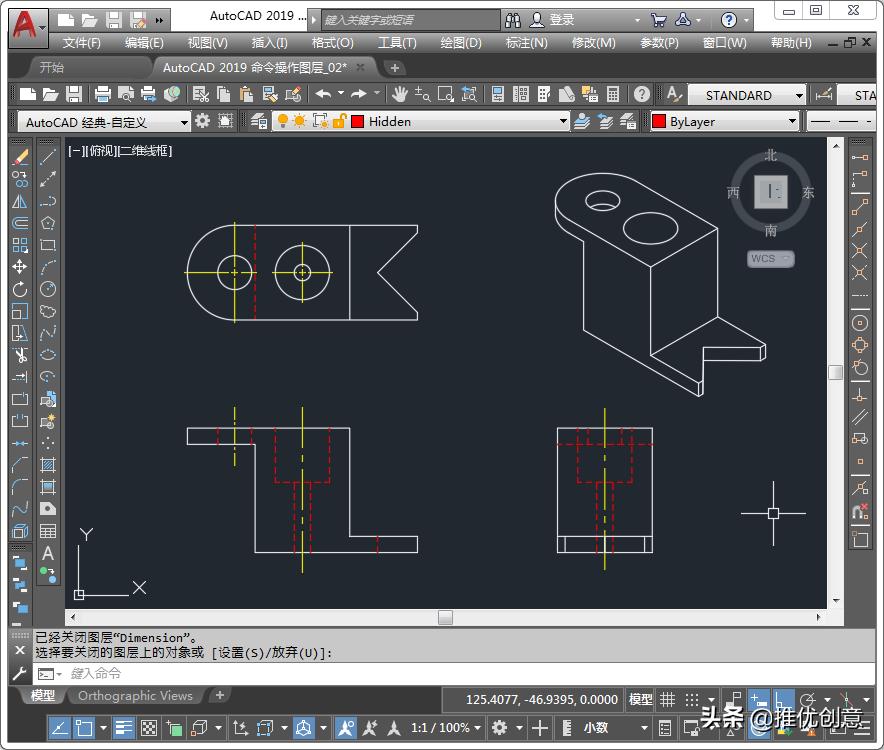This screenshot has width=884, height=750.
Task: Open the Hidden layer dropdown
Action: pyautogui.click(x=565, y=121)
